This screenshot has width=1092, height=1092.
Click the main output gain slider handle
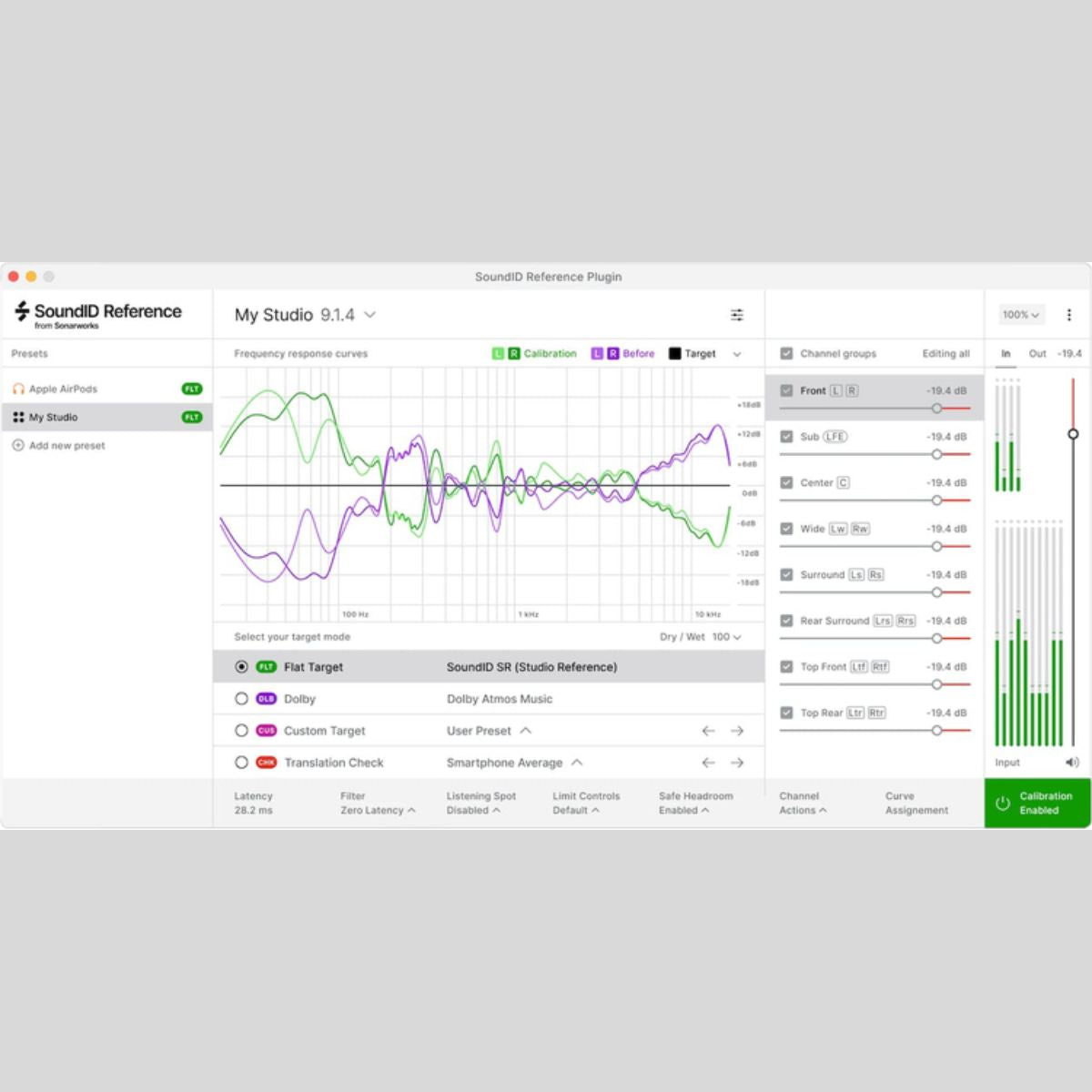pyautogui.click(x=1073, y=434)
